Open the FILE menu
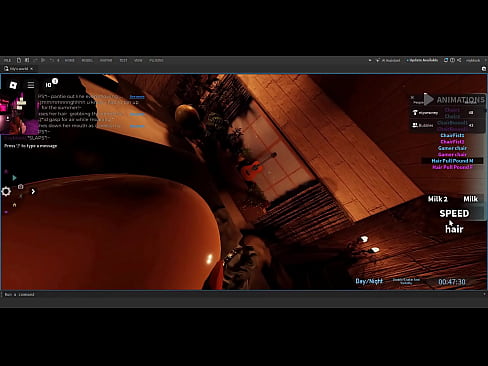 (x=7, y=60)
